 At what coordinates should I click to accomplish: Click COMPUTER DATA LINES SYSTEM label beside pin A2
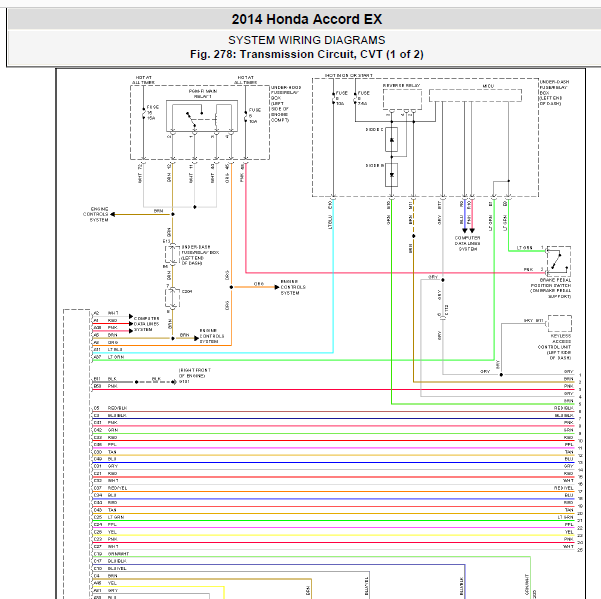[146, 324]
